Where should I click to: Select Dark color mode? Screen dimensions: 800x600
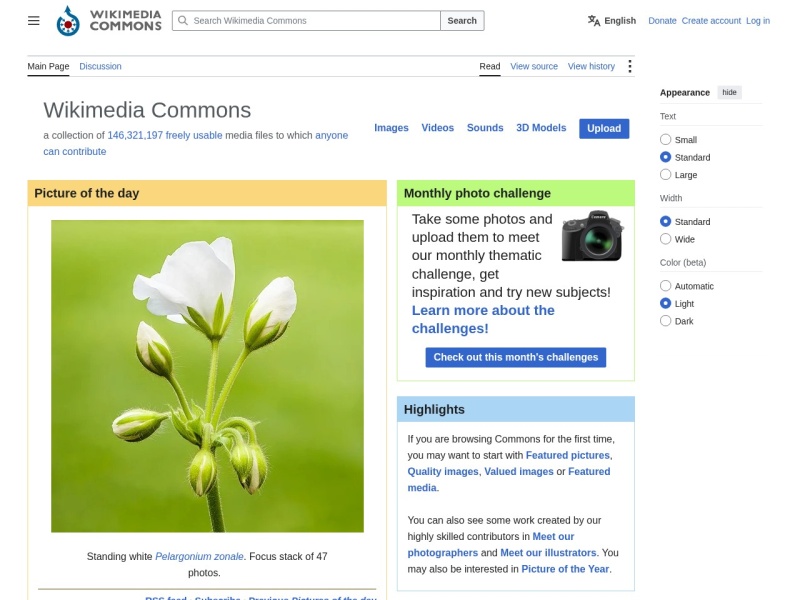click(665, 321)
